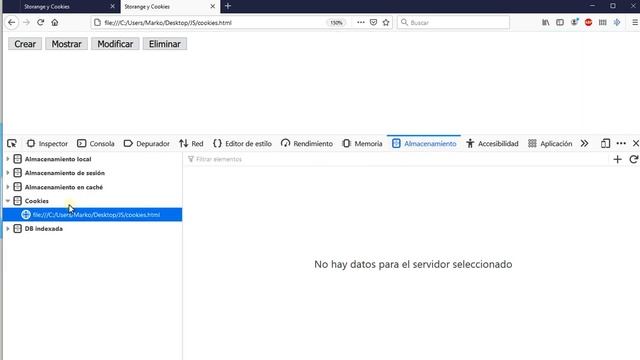Screen dimensions: 640x360
Task: Open the Accesibilidad tab
Action: [x=492, y=143]
